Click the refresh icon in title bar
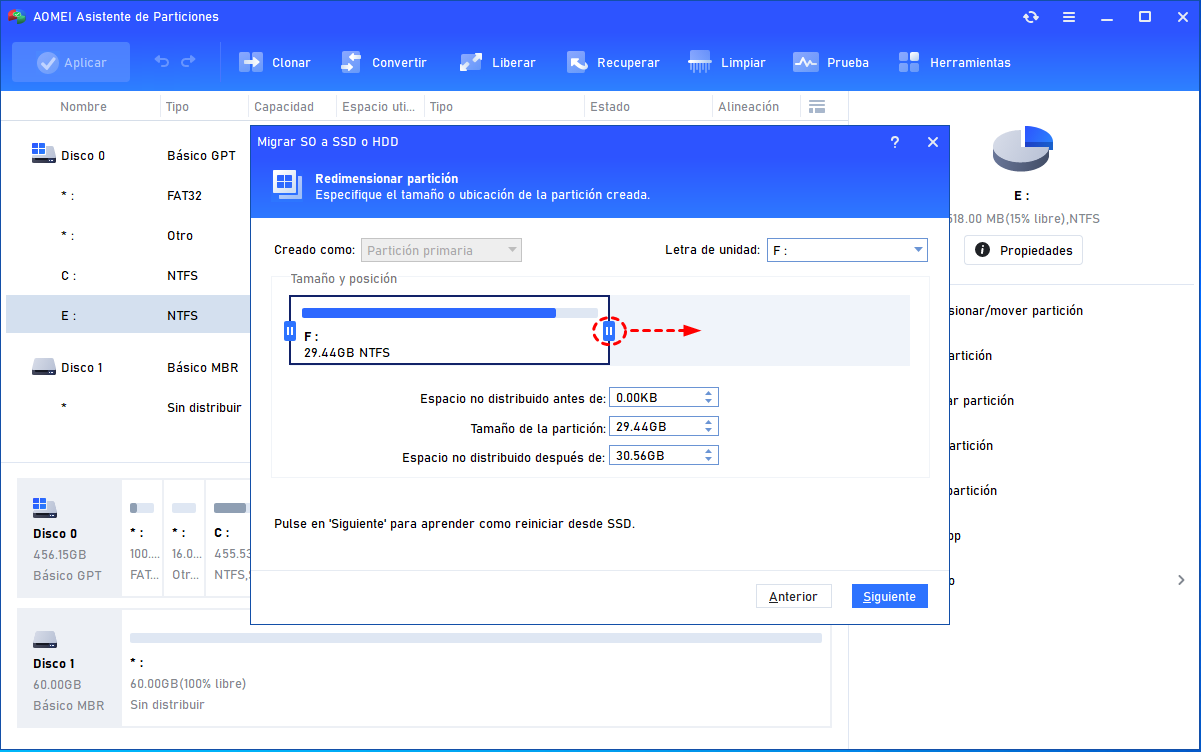The width and height of the screenshot is (1201, 752). (1030, 17)
